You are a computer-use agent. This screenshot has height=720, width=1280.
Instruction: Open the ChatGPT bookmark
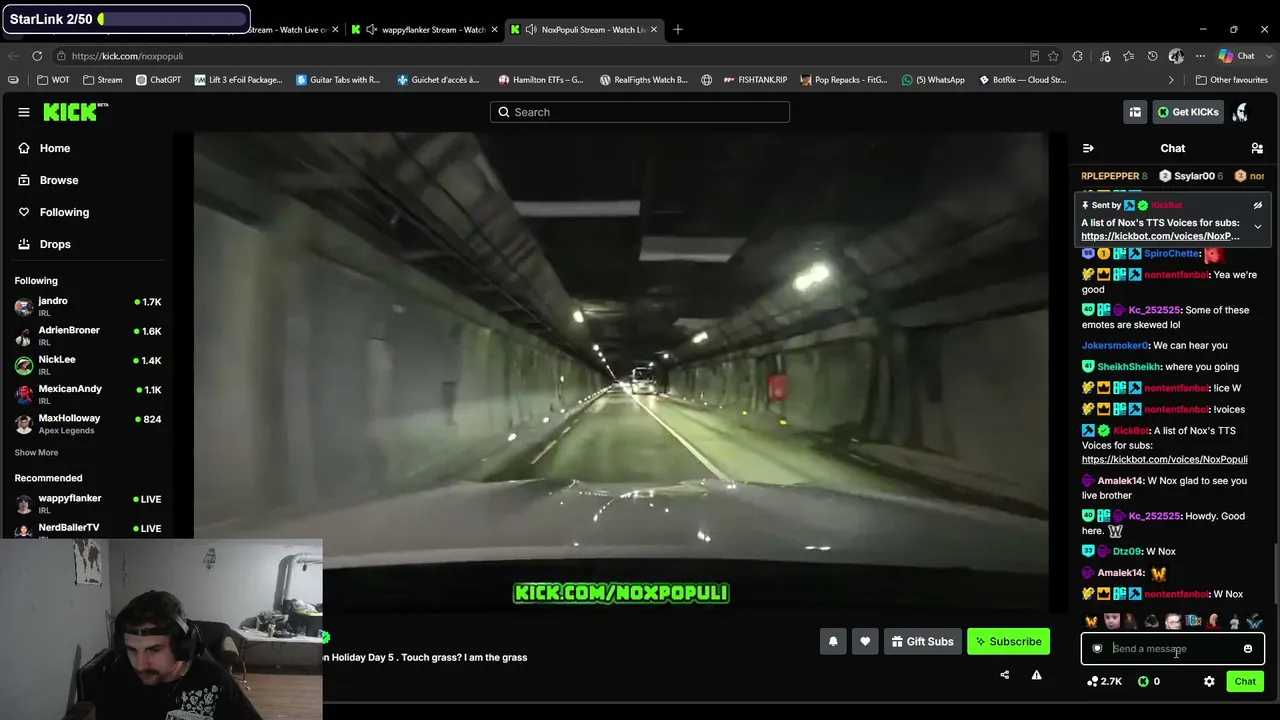pyautogui.click(x=158, y=80)
